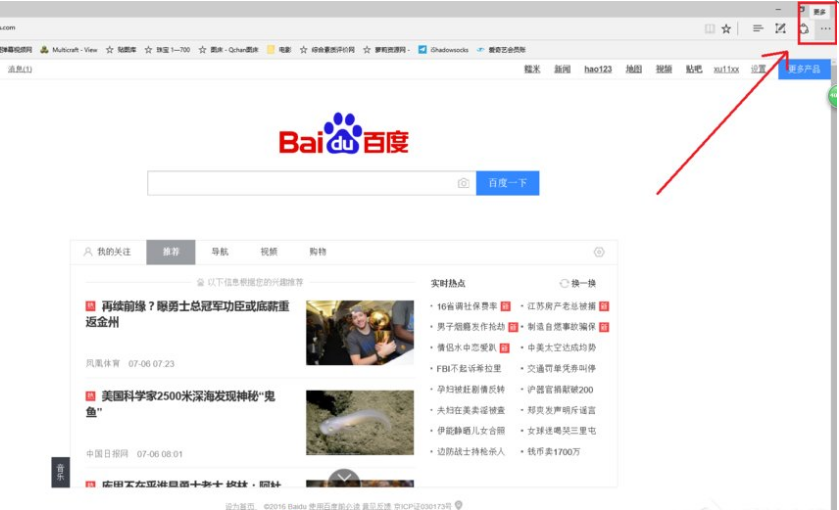Click 实时热点 section heading
Image resolution: width=839 pixels, height=510 pixels.
click(448, 283)
